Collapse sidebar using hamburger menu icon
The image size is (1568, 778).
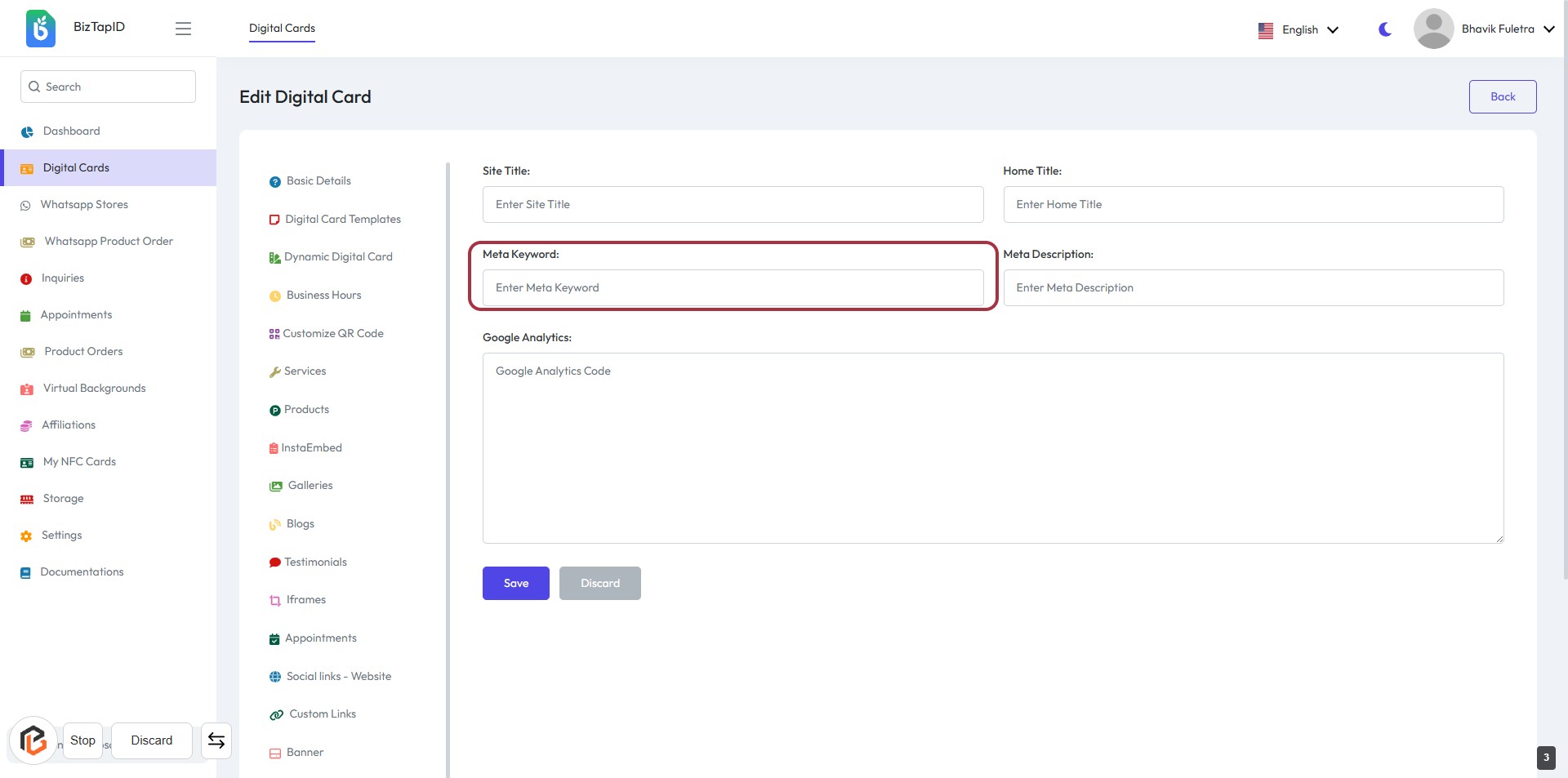[x=183, y=29]
